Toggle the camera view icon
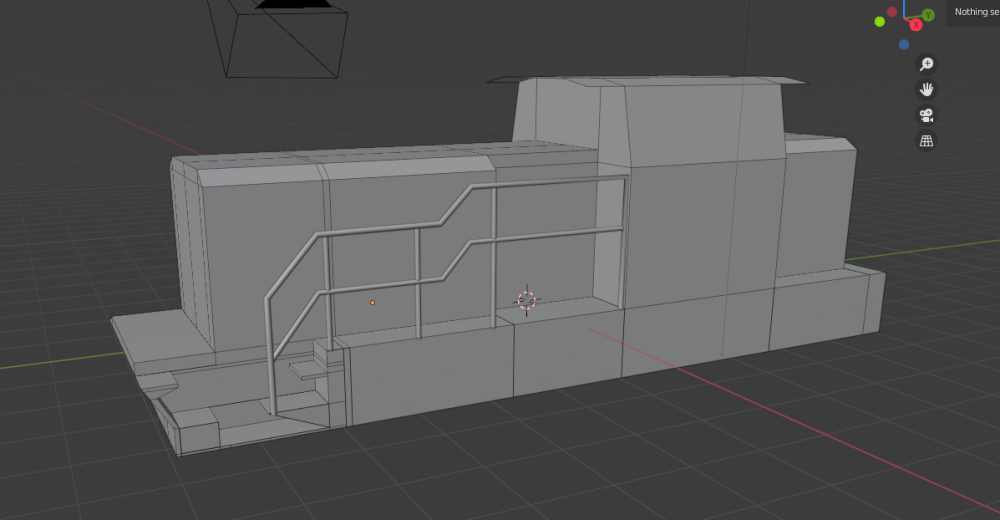 tap(927, 115)
